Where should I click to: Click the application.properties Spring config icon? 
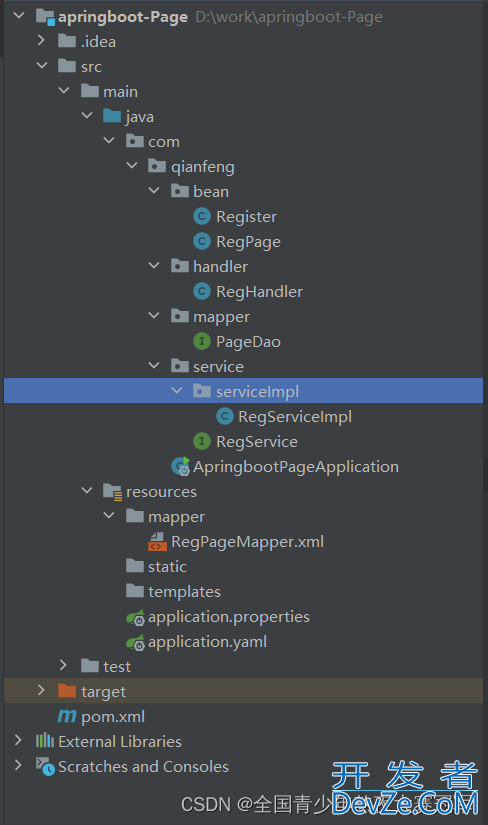[x=135, y=617]
